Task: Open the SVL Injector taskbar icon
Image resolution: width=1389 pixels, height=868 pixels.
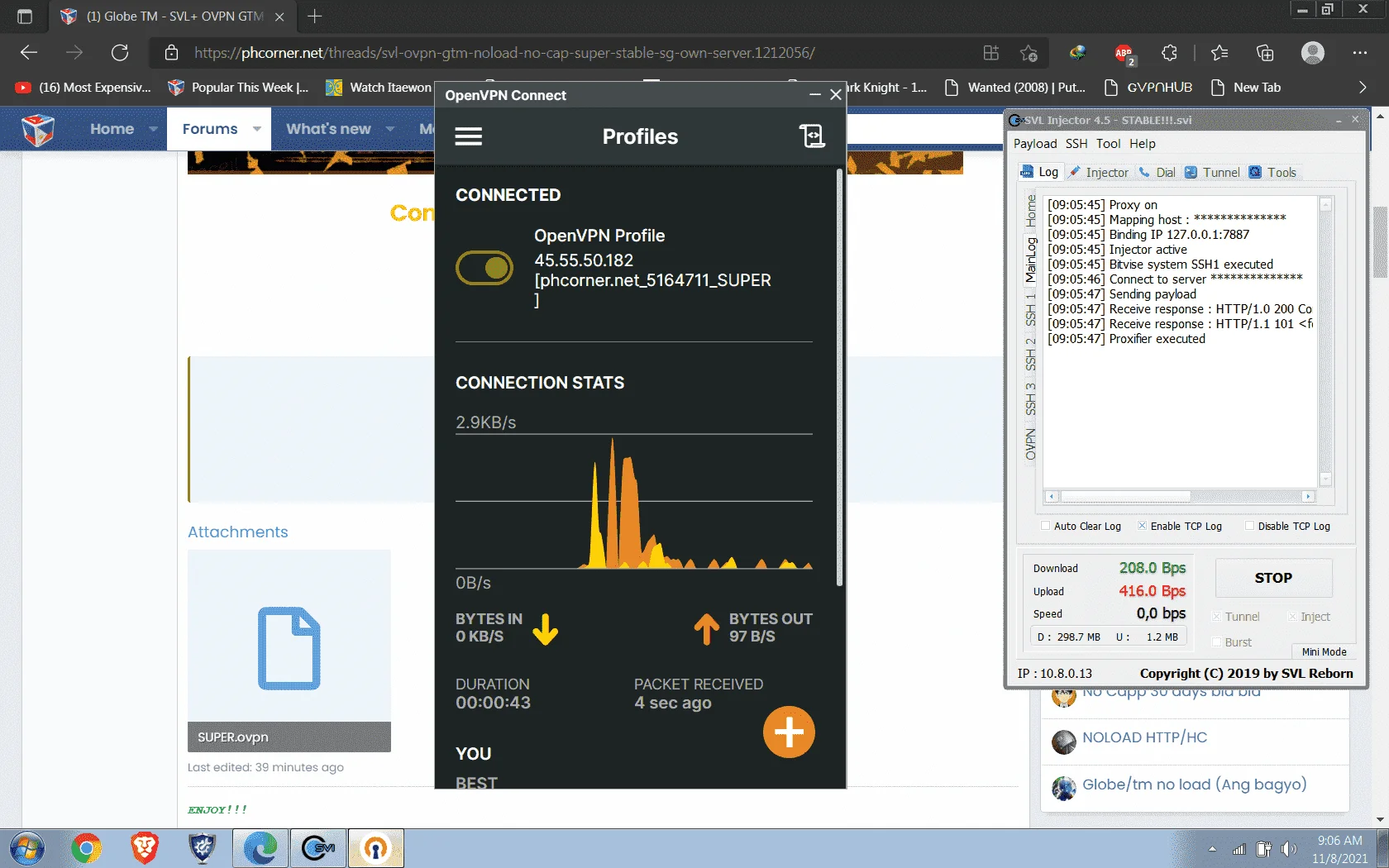Action: point(318,849)
